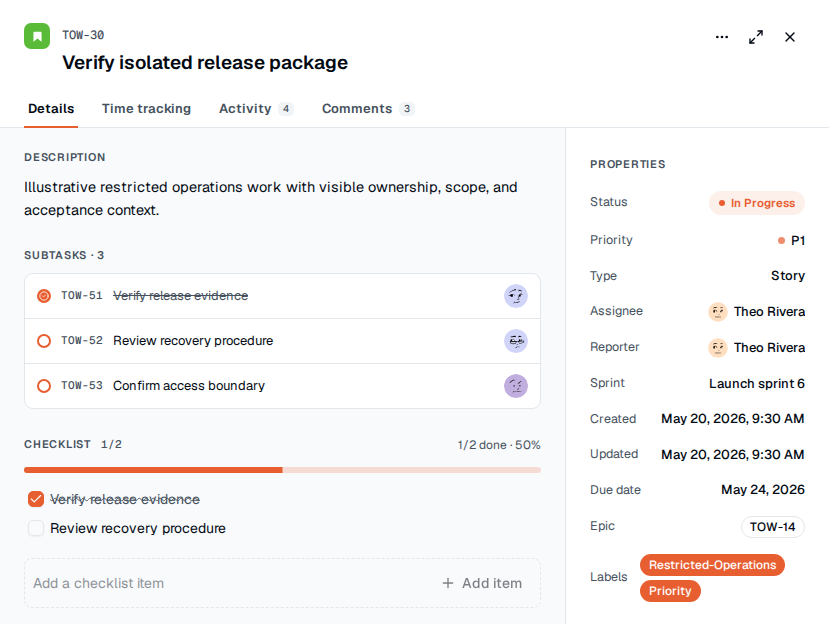
Task: Open Assignee name Theo Rivera
Action: pos(769,311)
